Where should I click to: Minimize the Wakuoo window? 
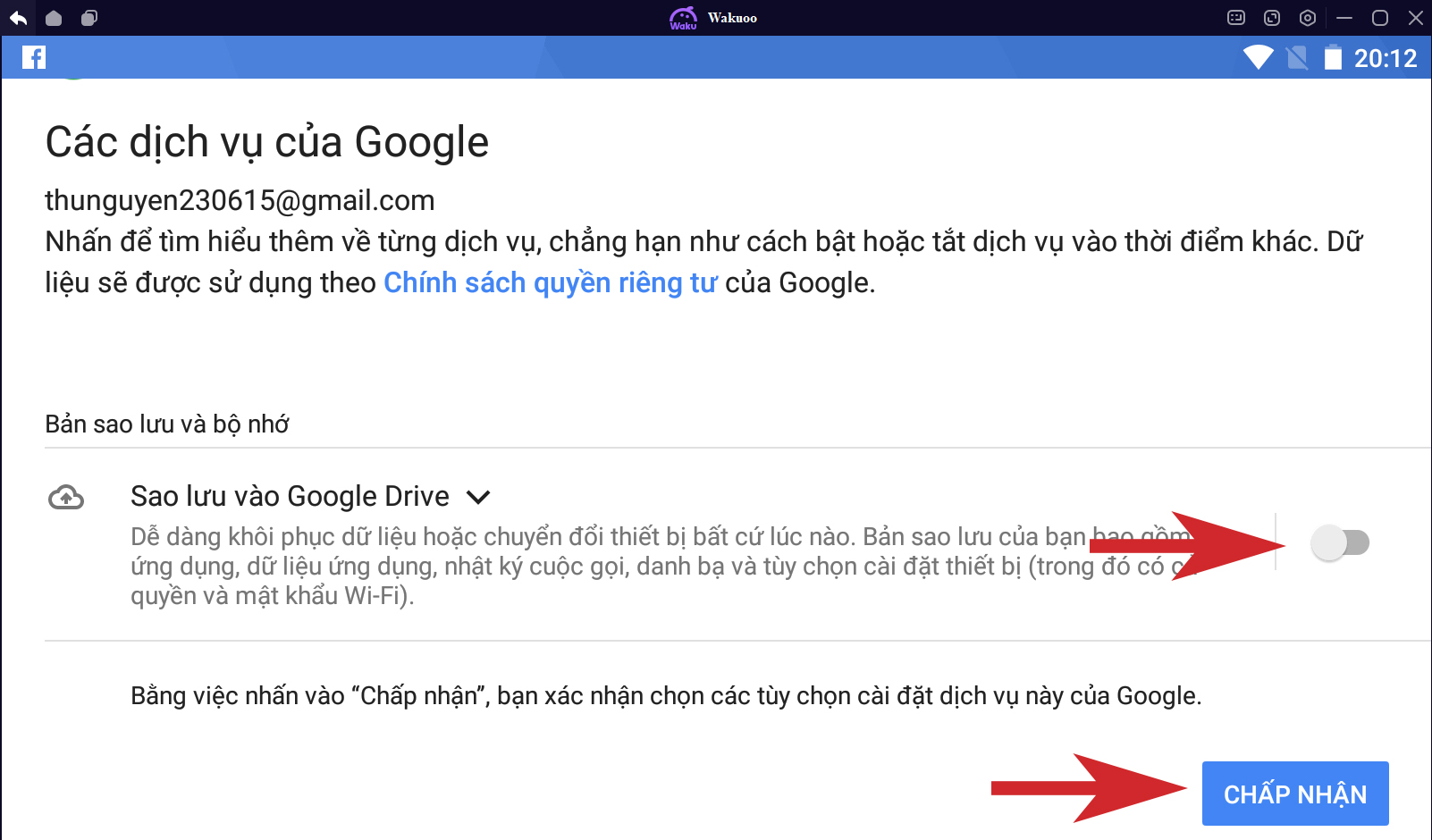click(x=1344, y=18)
